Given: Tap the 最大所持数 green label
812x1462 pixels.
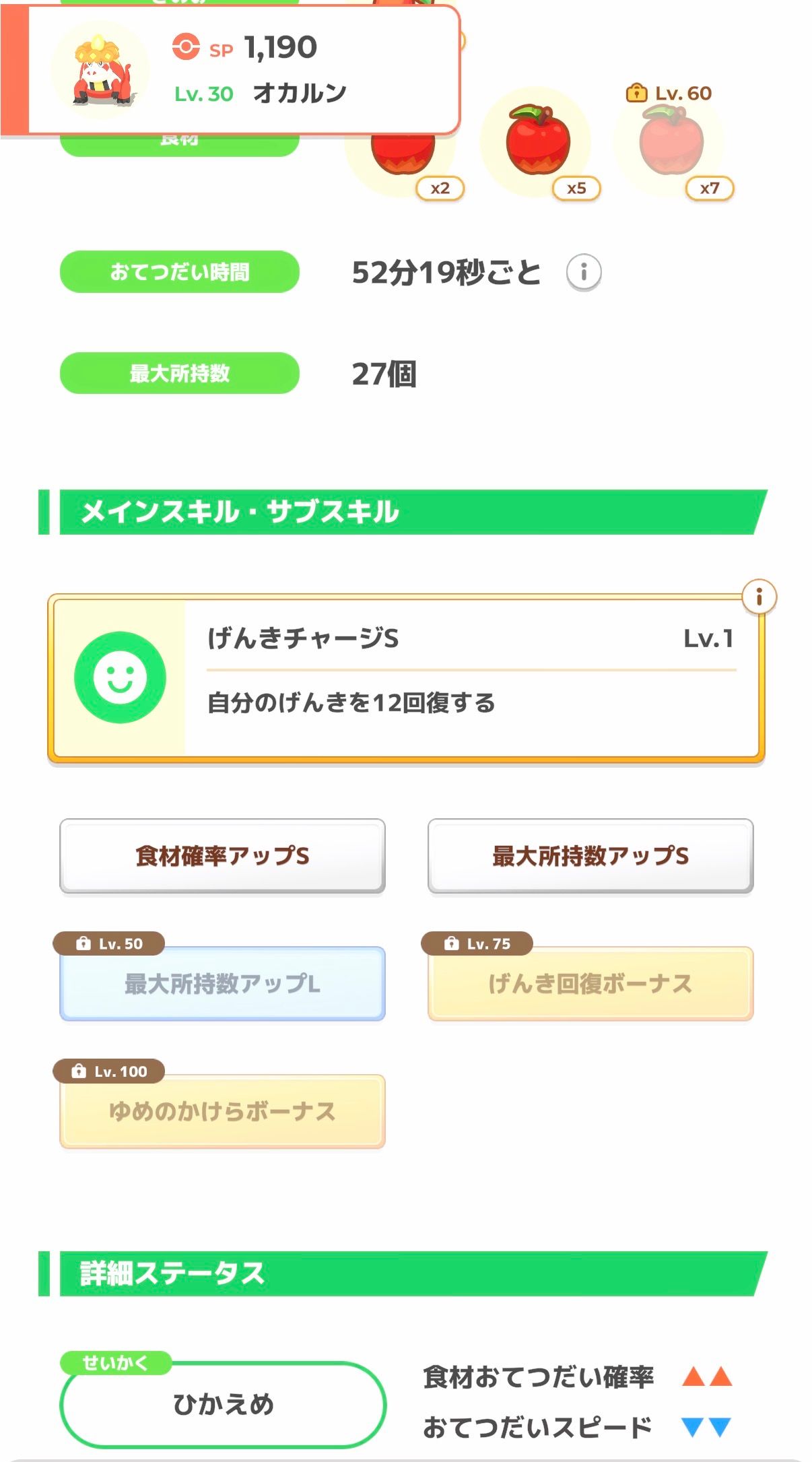Looking at the screenshot, I should click(179, 373).
